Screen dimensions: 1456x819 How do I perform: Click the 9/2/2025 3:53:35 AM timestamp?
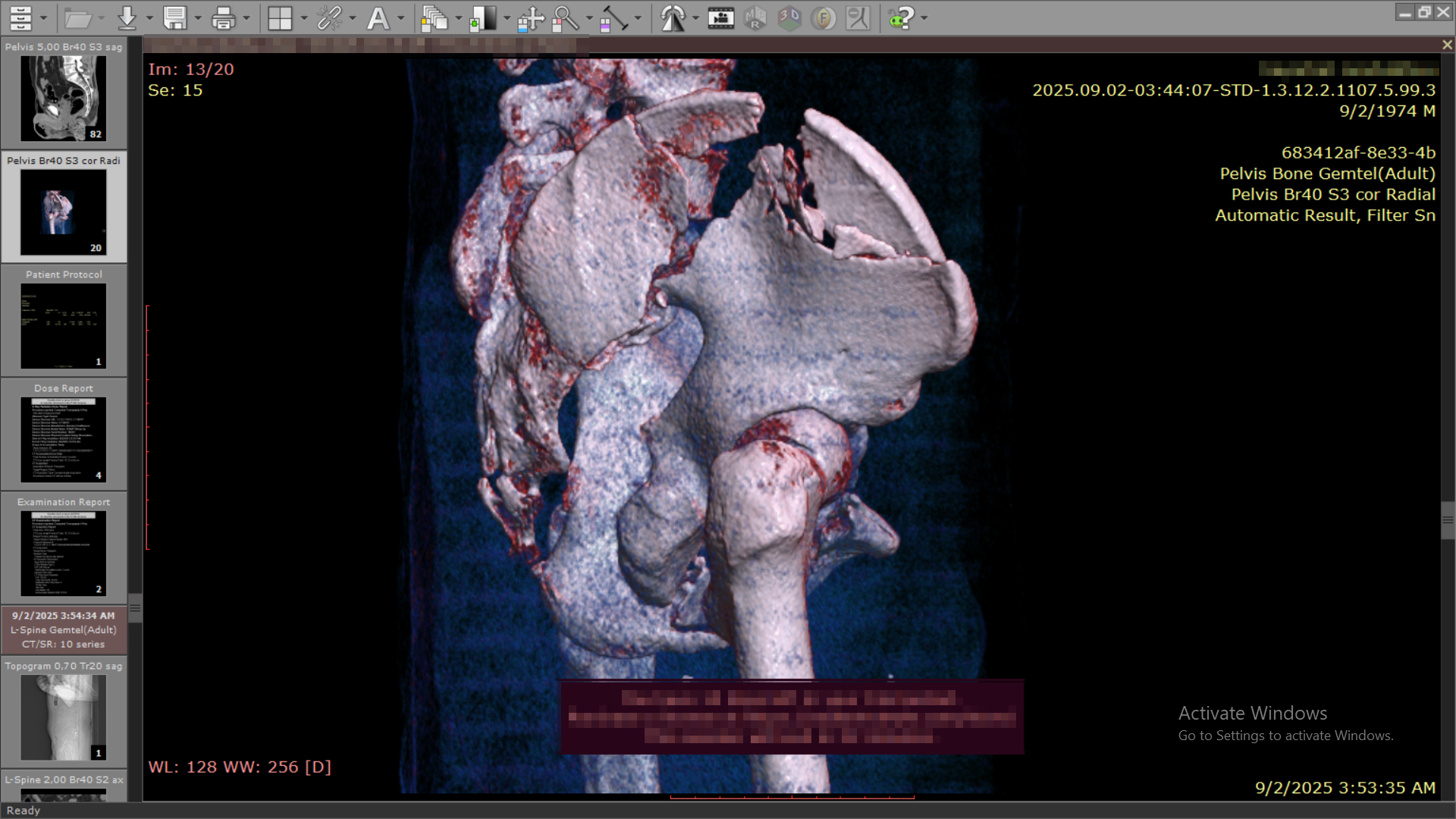coord(1345,788)
